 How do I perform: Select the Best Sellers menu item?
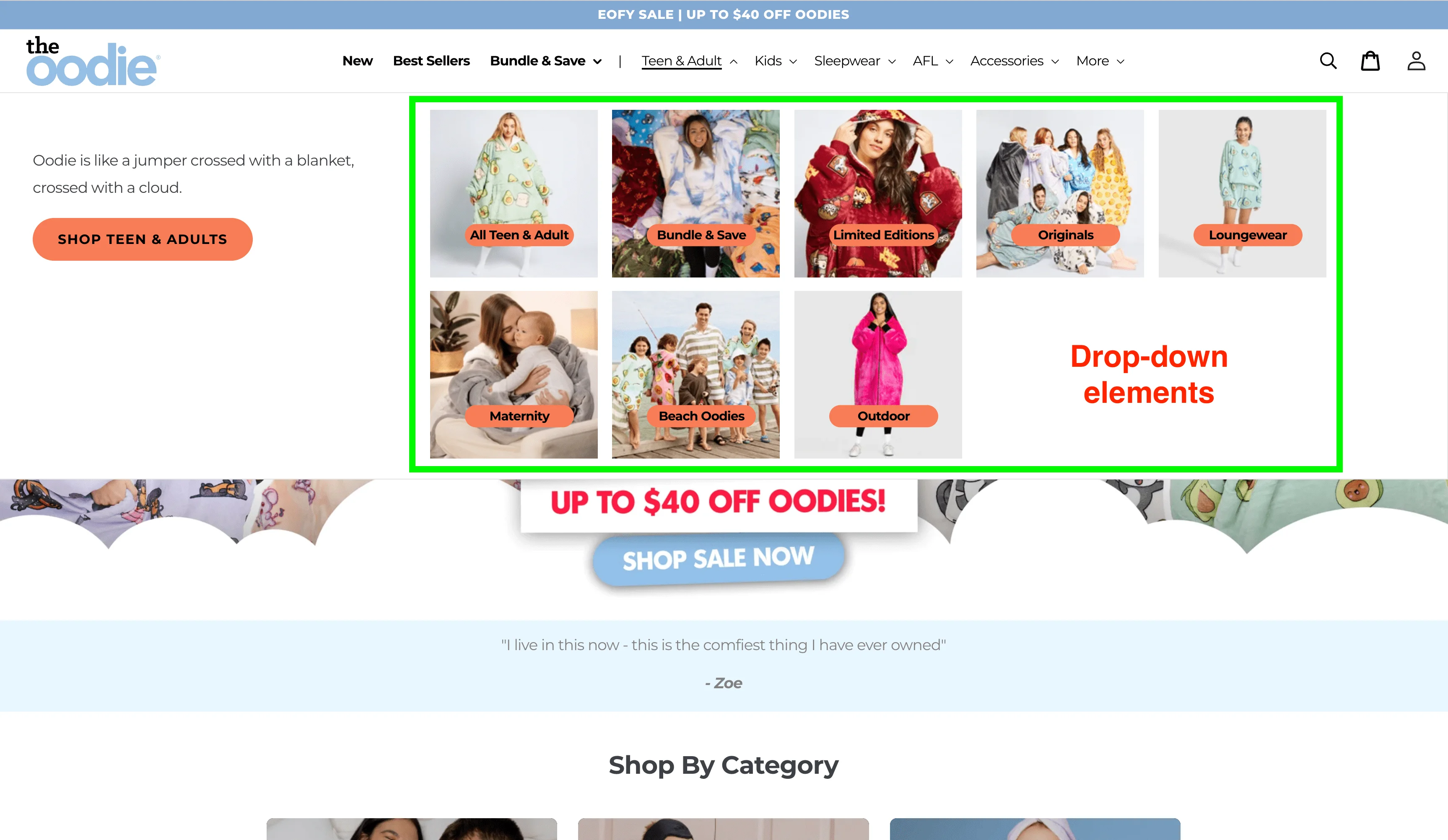[x=431, y=60]
